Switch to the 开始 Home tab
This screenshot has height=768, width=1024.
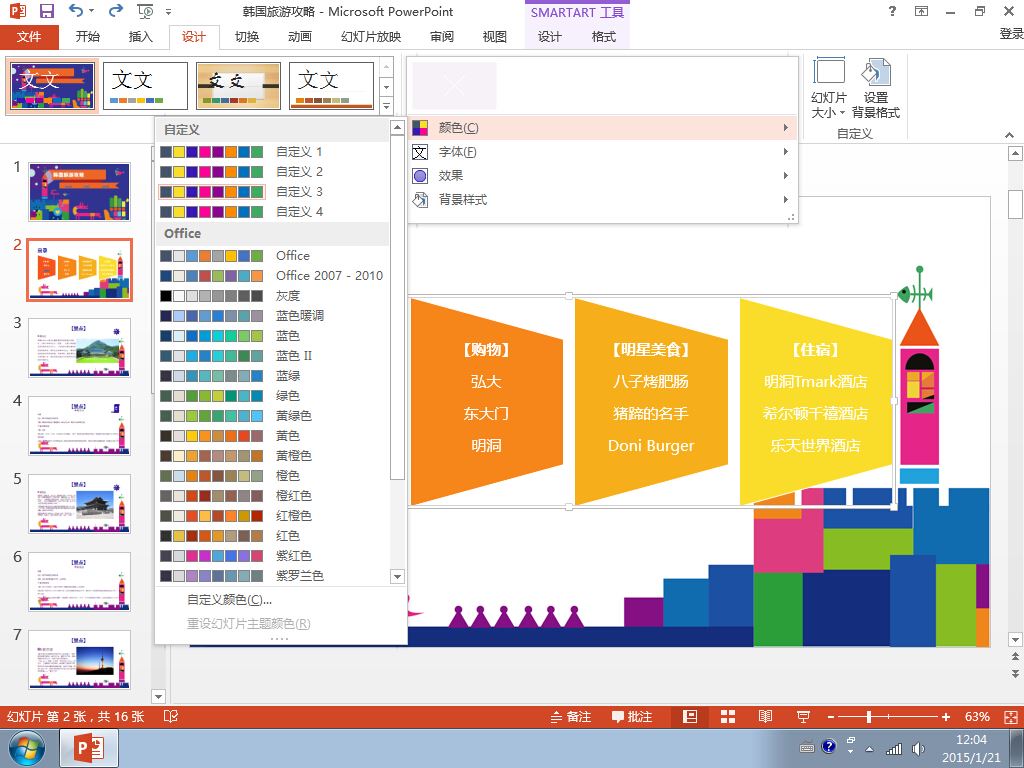88,37
